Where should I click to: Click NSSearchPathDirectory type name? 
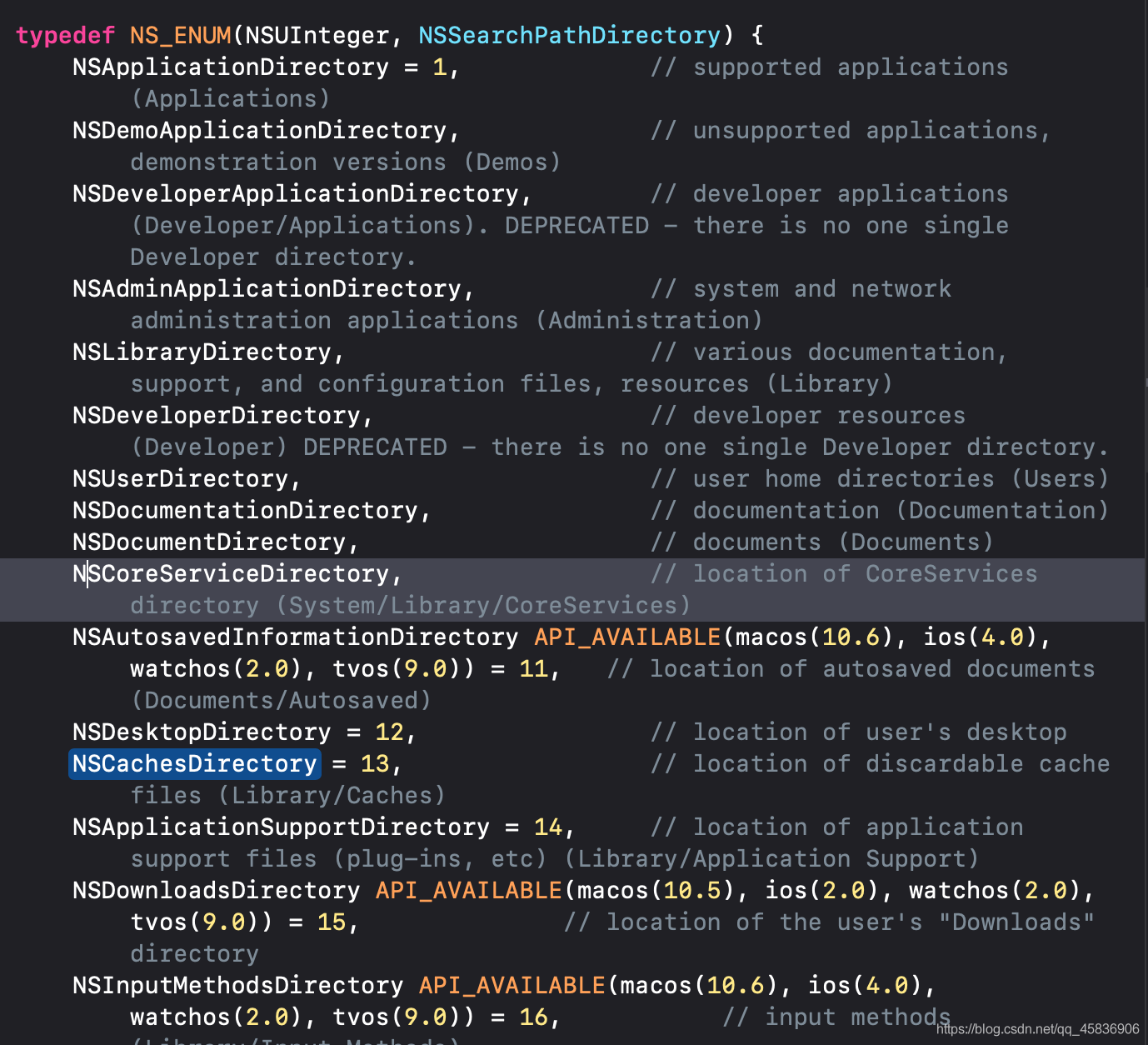(x=569, y=36)
